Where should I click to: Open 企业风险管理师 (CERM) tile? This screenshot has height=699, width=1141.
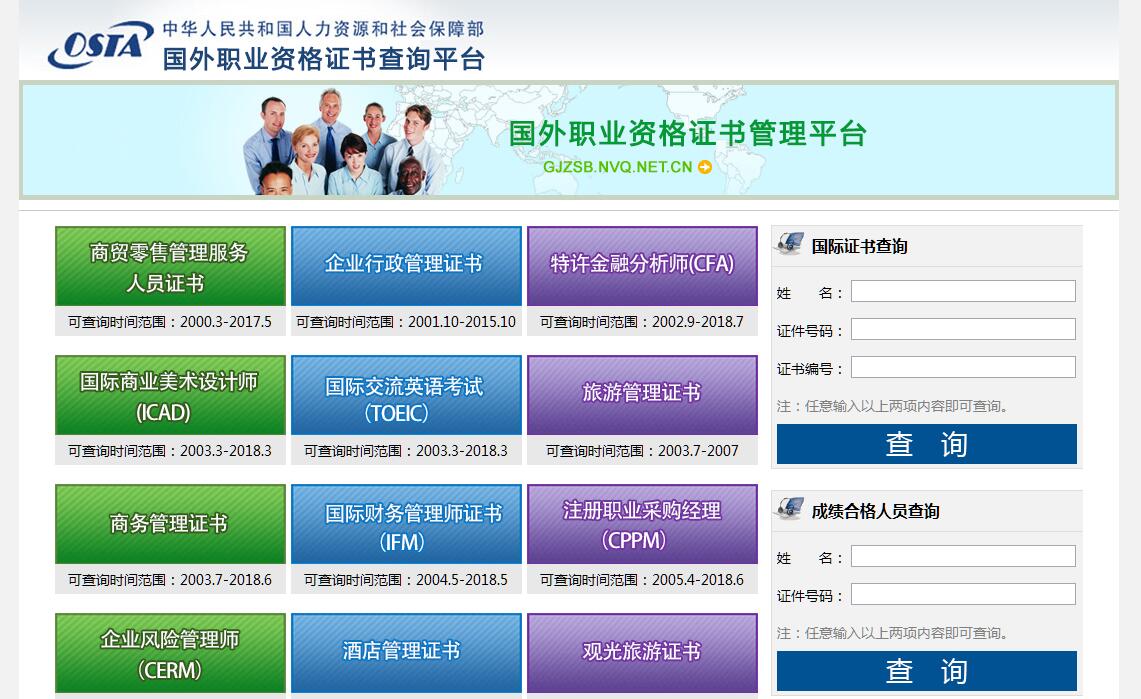170,653
